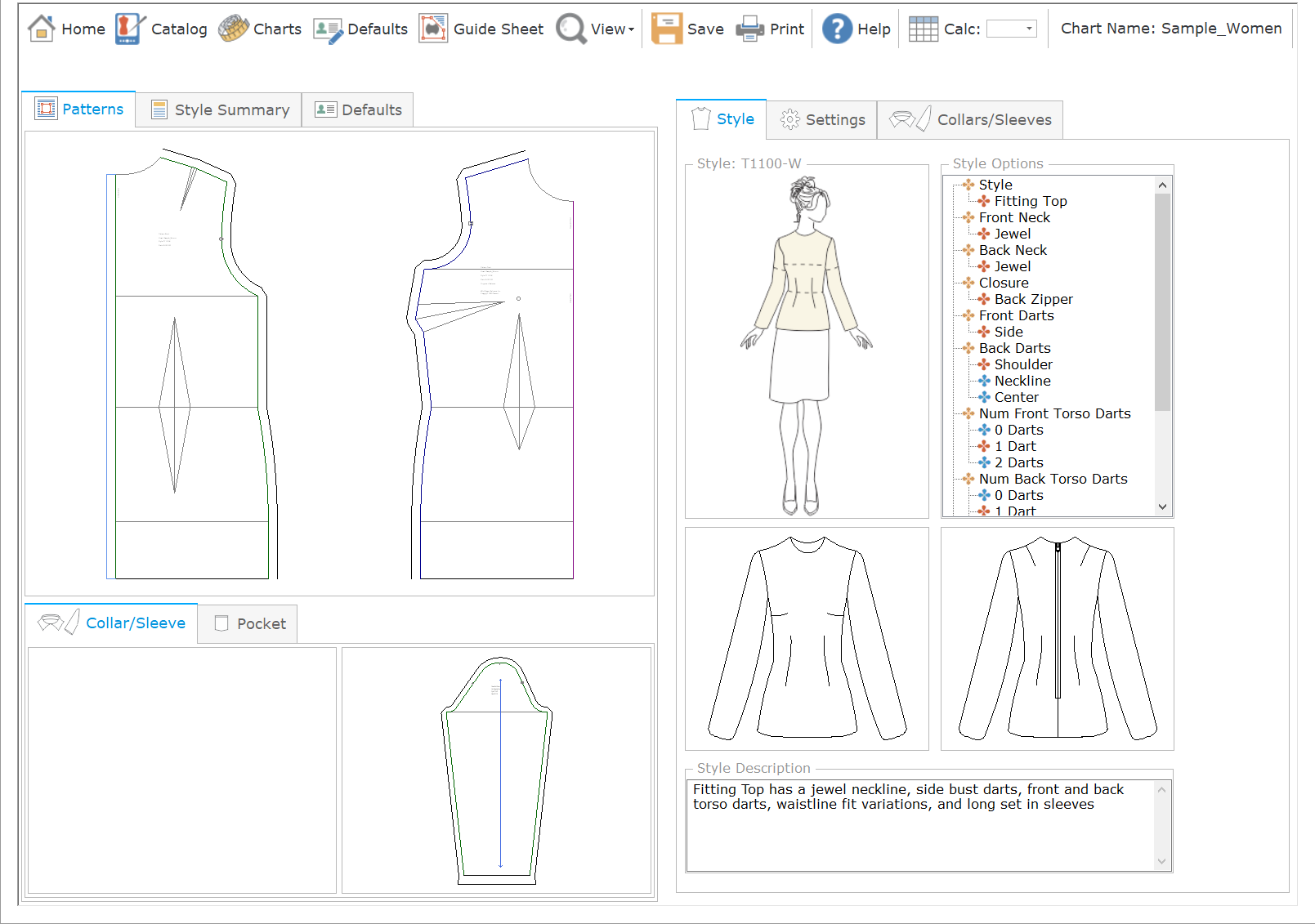Image resolution: width=1315 pixels, height=924 pixels.
Task: Open the Catalog mannequin icon
Action: 129,29
